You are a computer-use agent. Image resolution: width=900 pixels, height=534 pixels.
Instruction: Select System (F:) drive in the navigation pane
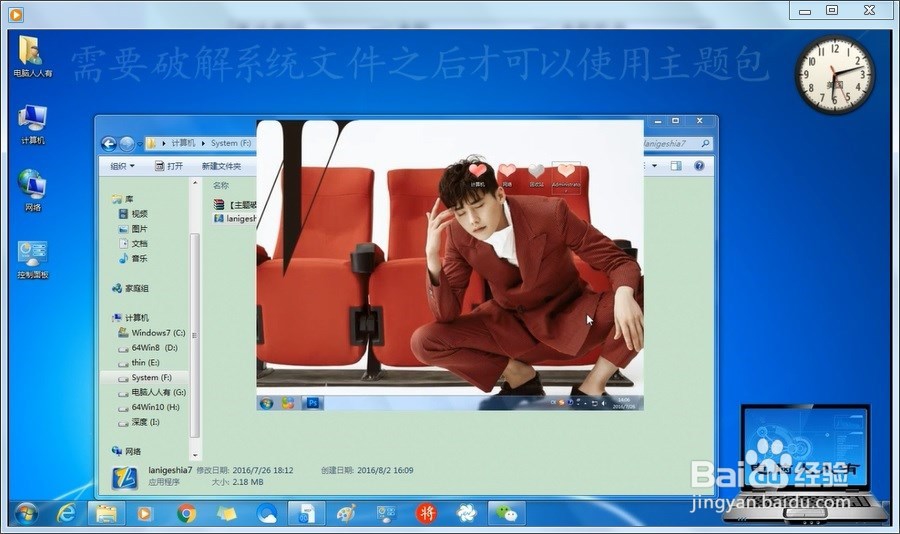[145, 377]
